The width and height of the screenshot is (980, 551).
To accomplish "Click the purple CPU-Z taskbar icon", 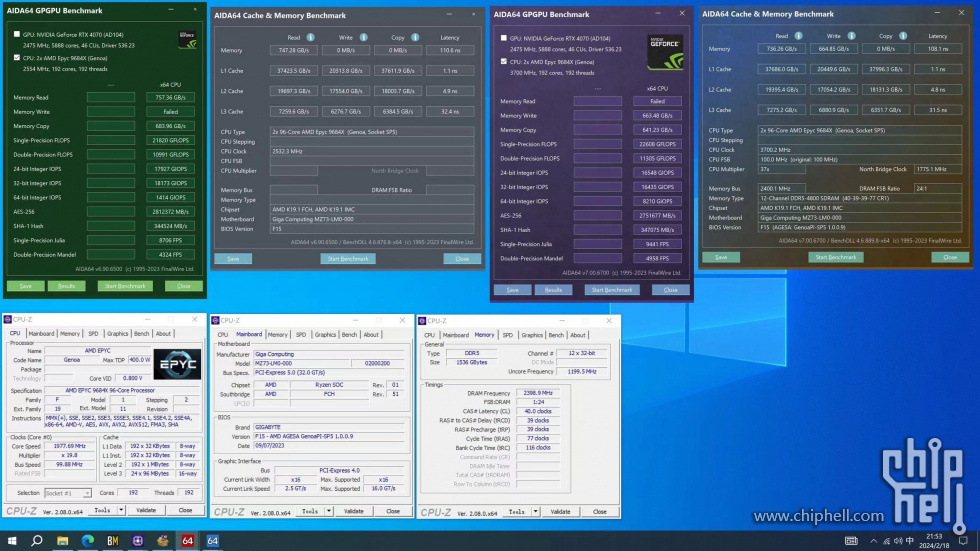I will coord(138,540).
